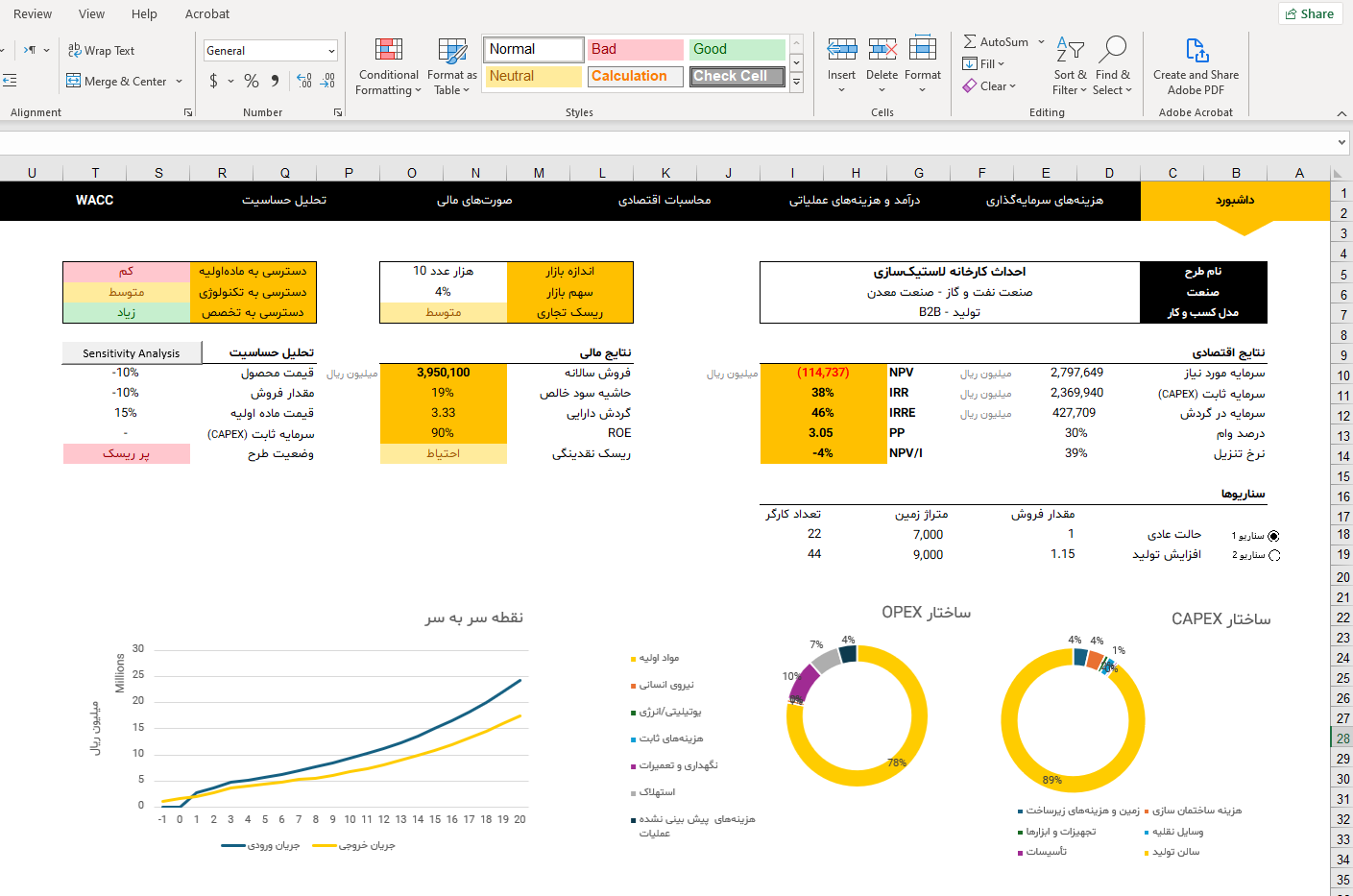Open the Acrobat ribbon tab
This screenshot has height=896, width=1353.
point(207,13)
